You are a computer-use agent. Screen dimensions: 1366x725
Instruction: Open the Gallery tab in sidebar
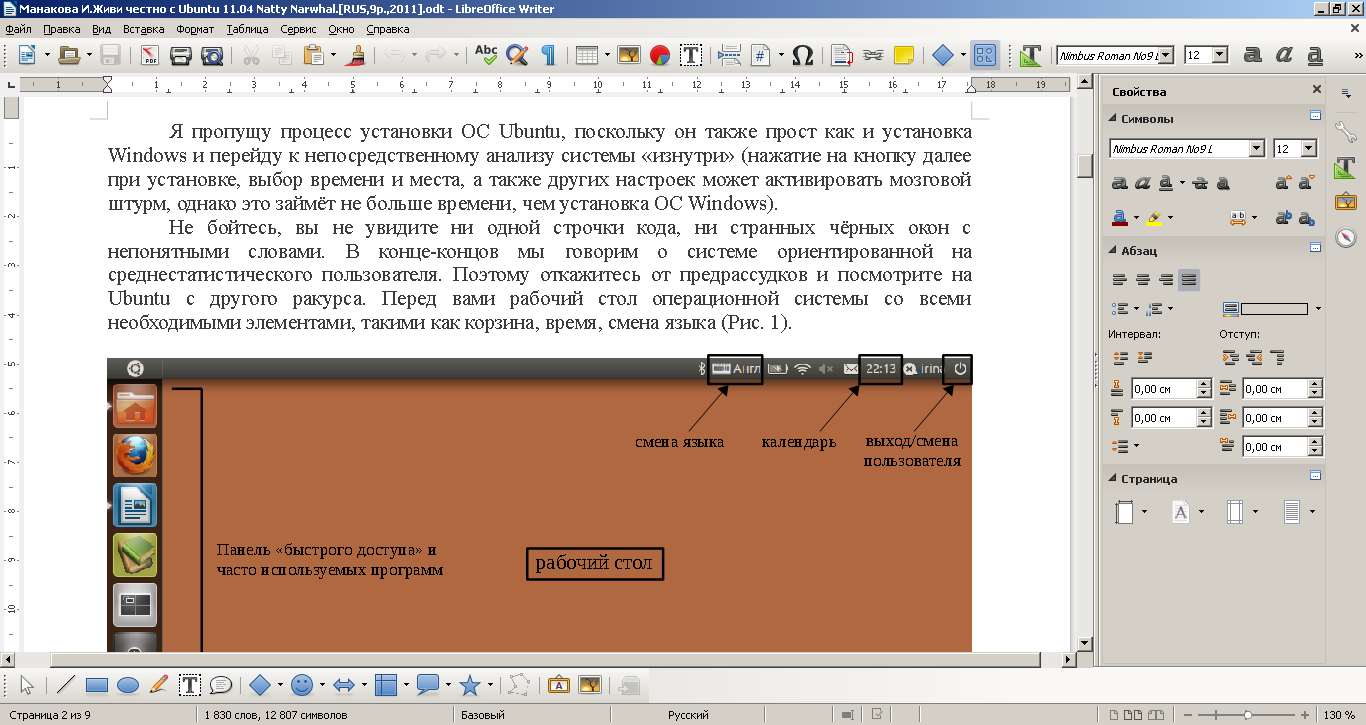[1345, 201]
